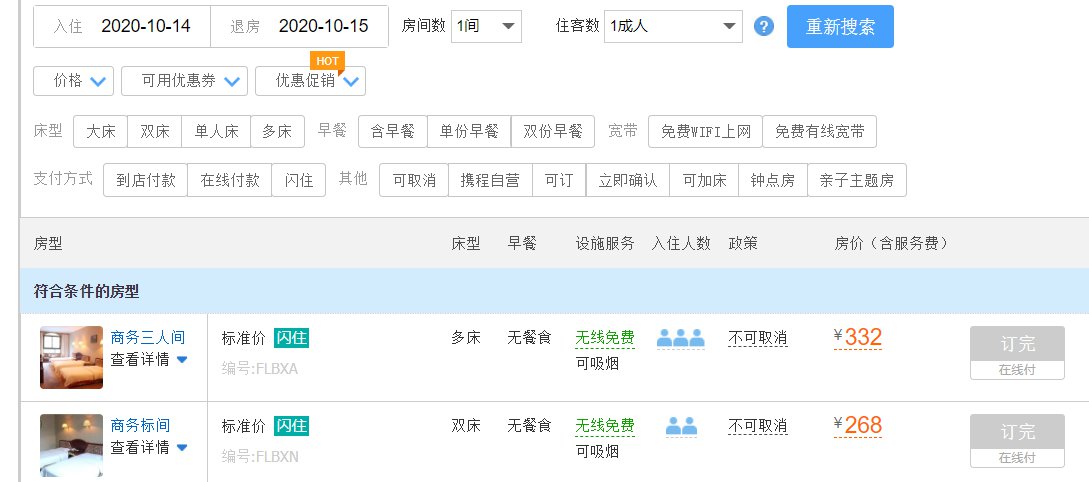This screenshot has width=1089, height=482.
Task: Click the 不可取消 policy link for 商务三人间
Action: point(758,338)
